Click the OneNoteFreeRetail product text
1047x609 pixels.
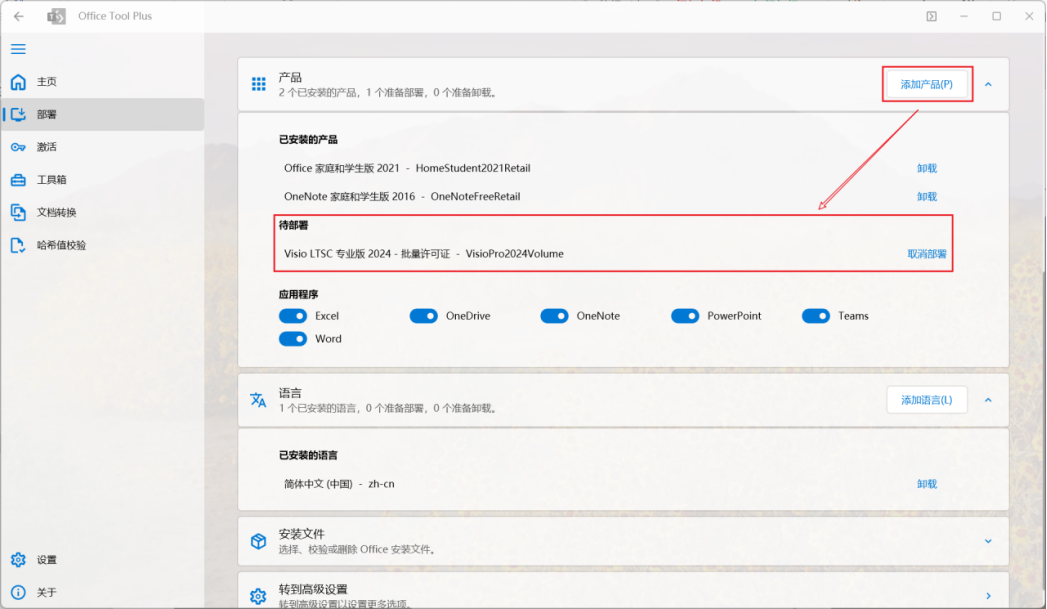tap(475, 196)
